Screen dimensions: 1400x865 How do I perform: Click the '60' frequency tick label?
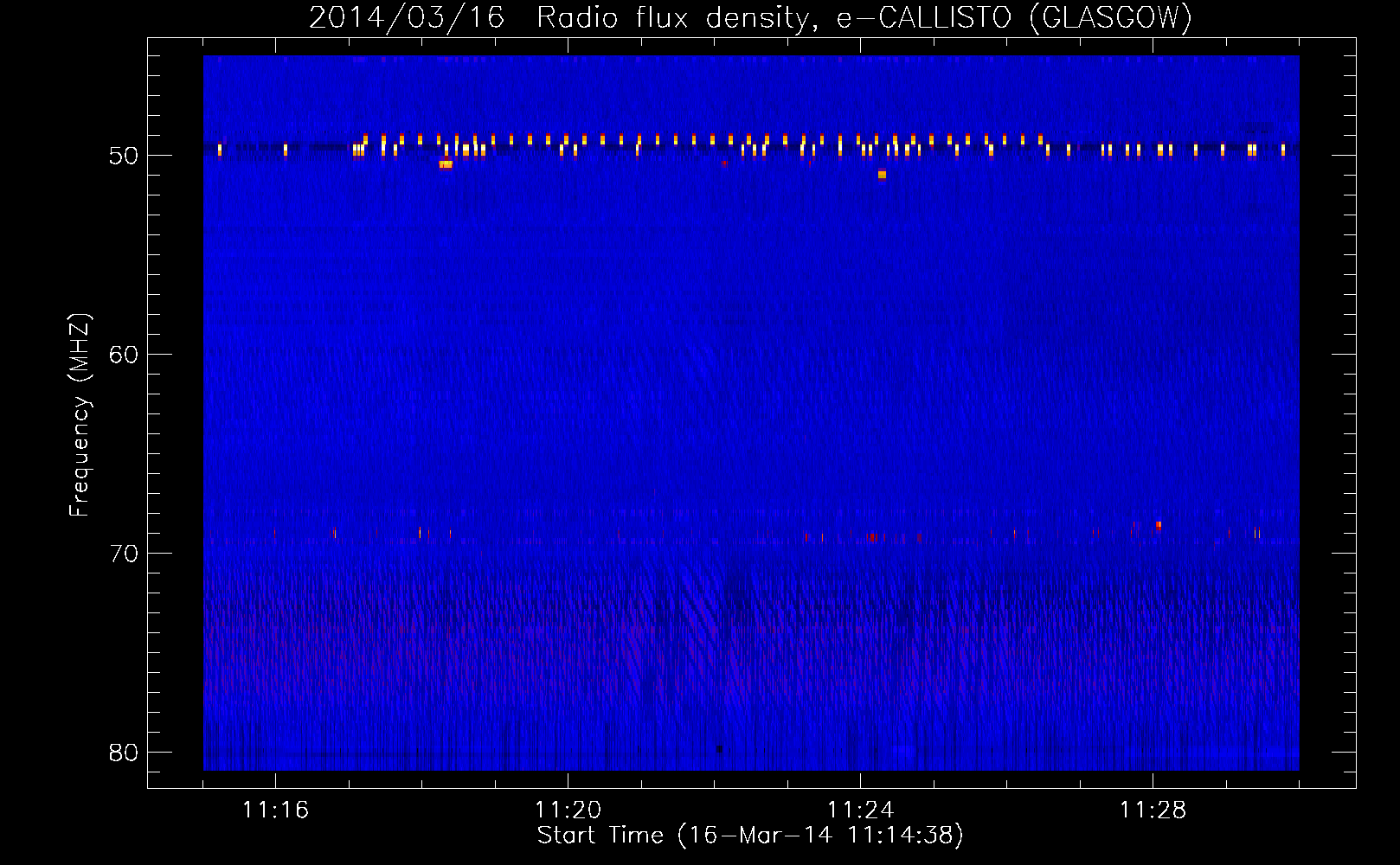[124, 355]
